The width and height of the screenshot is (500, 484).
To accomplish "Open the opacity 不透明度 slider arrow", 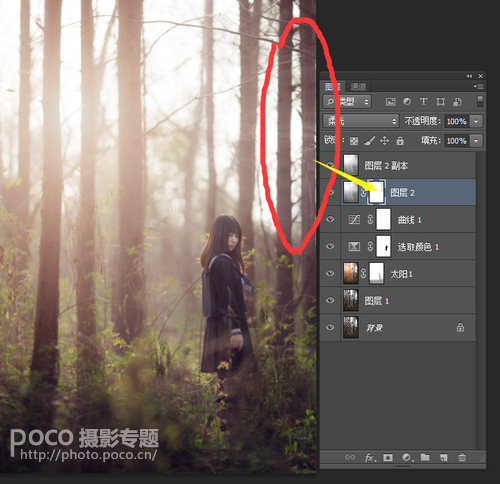I will point(476,121).
